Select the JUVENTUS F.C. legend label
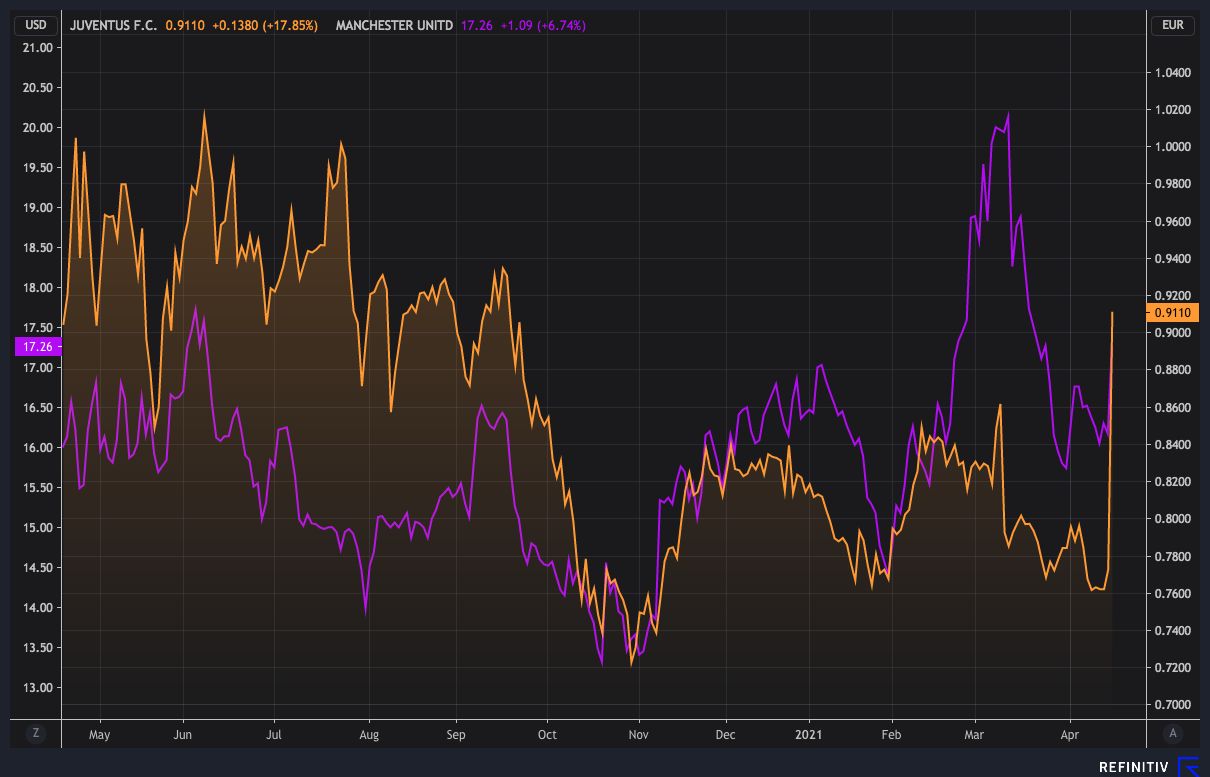Screen dimensions: 1210x777 point(113,25)
